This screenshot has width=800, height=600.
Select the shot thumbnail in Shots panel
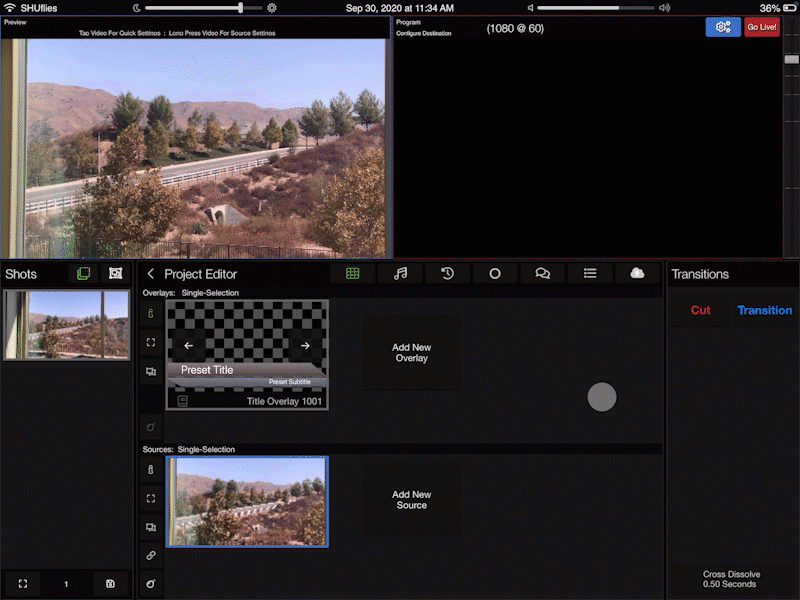click(67, 325)
